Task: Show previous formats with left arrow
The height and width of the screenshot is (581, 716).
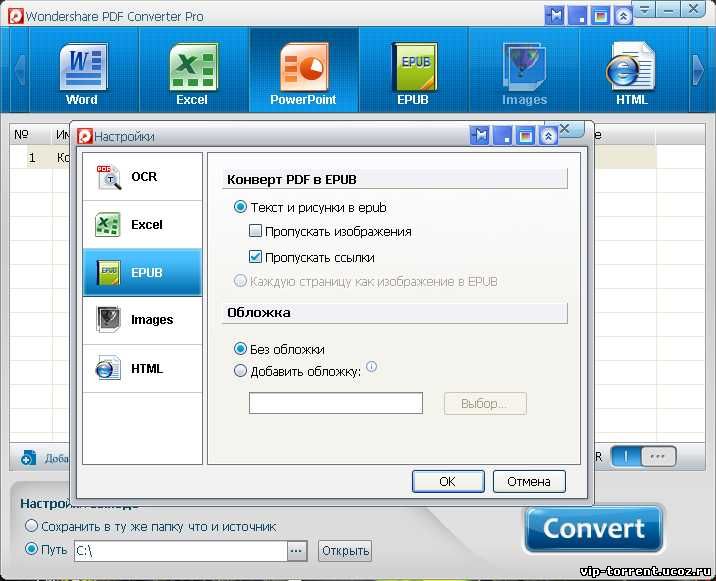Action: pos(19,70)
